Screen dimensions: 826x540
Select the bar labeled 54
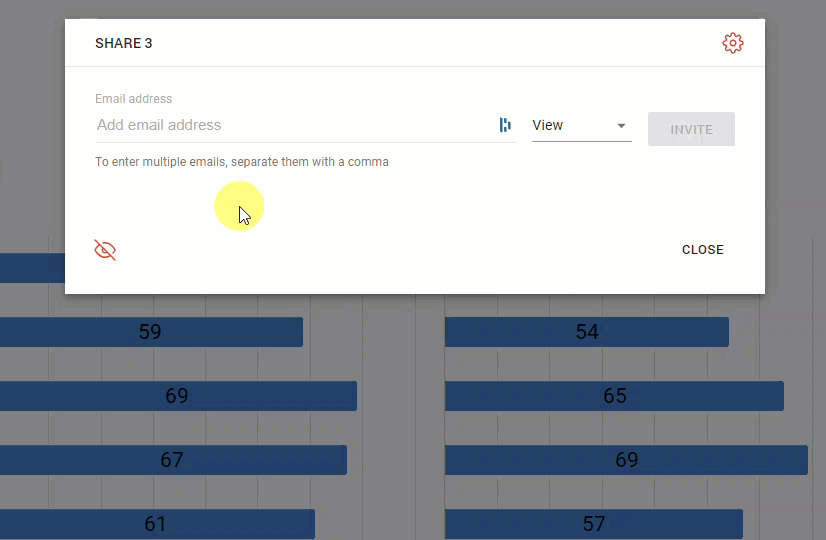click(587, 332)
